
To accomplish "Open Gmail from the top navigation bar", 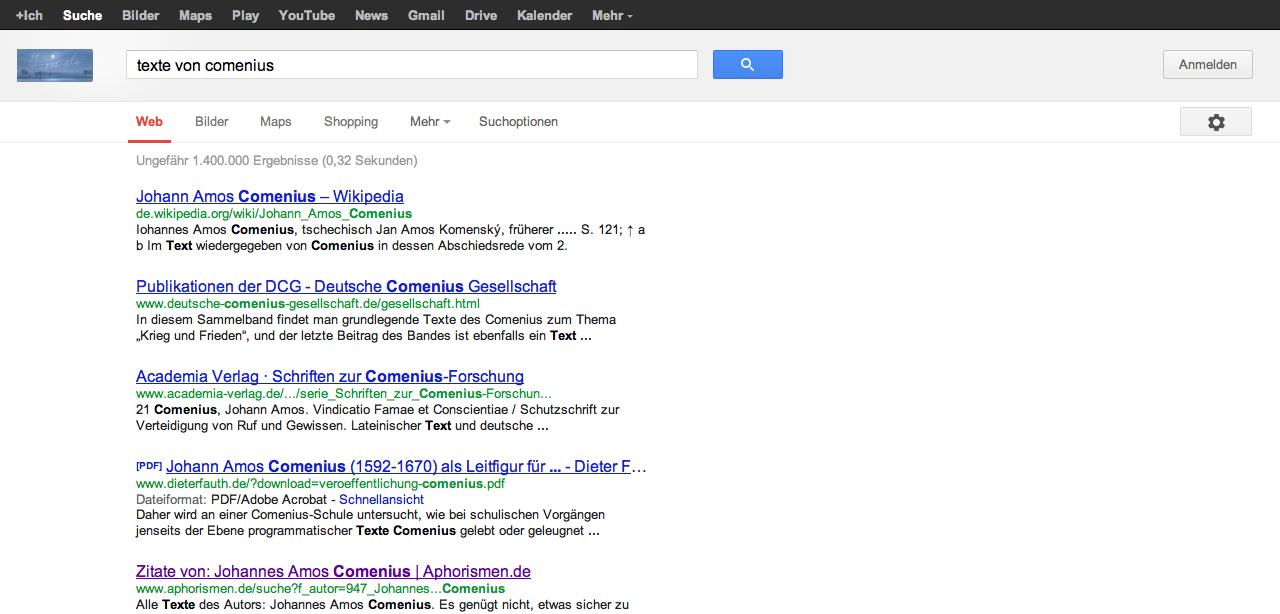I will pos(426,15).
